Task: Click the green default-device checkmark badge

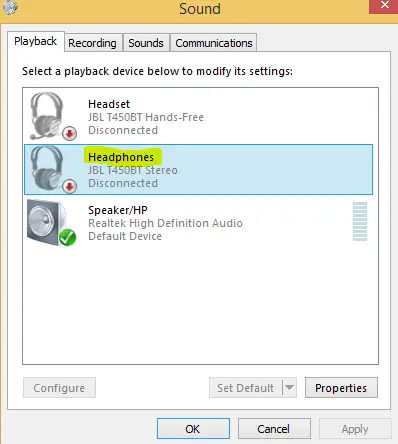Action: tap(68, 237)
